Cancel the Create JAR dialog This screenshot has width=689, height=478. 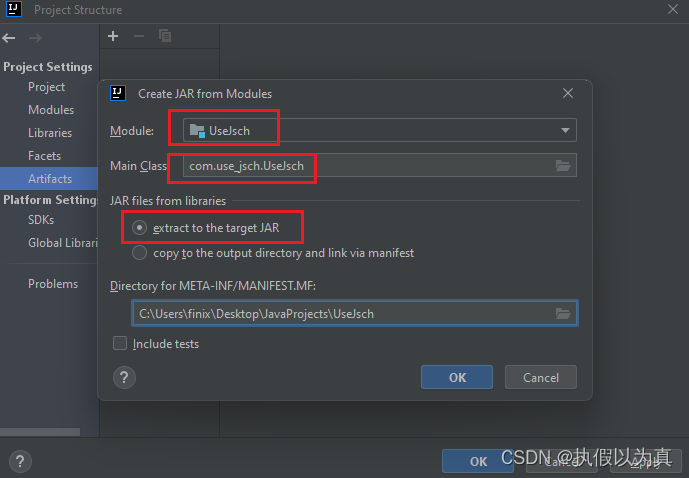tap(541, 377)
